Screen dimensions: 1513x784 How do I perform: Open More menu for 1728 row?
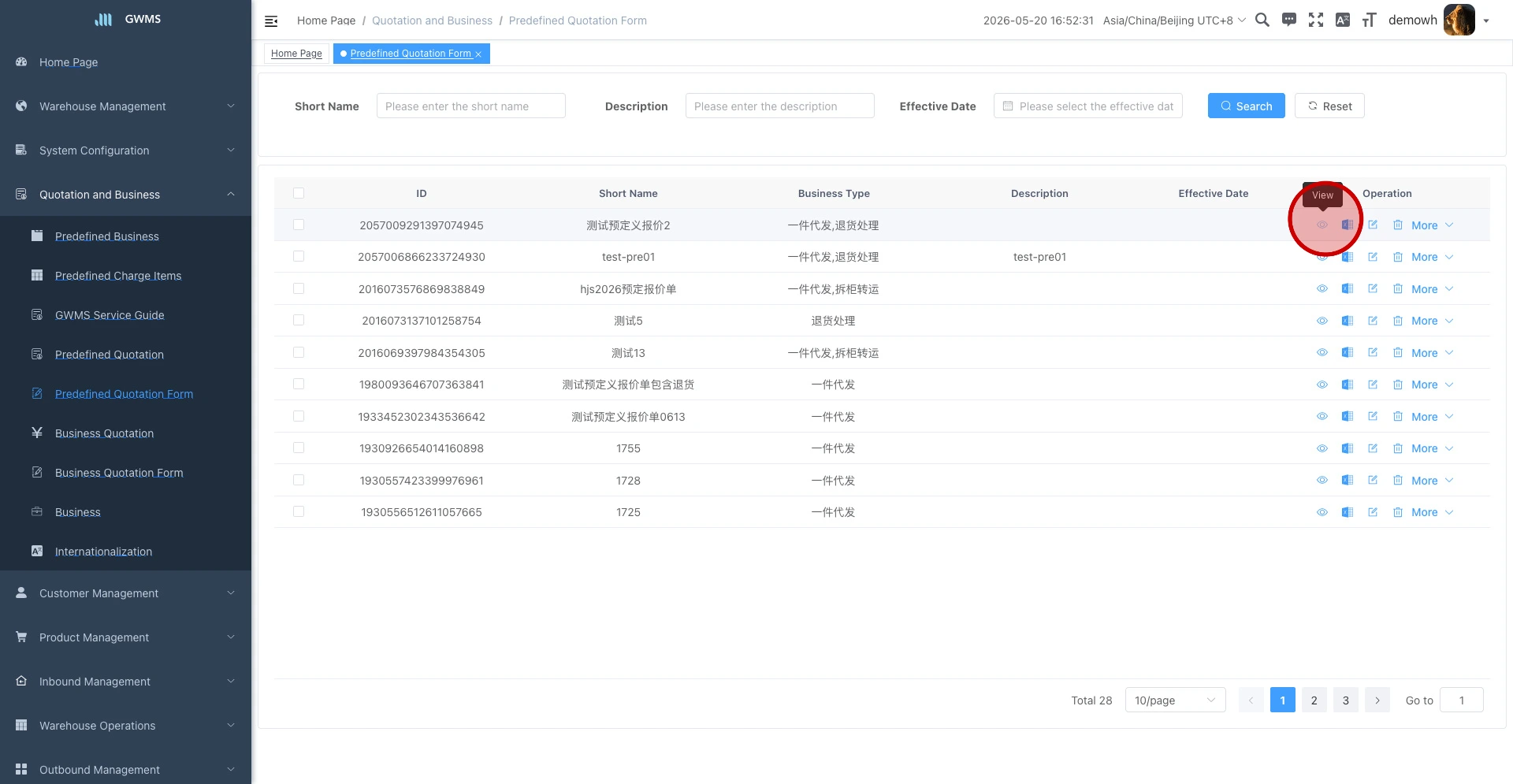[1432, 481]
